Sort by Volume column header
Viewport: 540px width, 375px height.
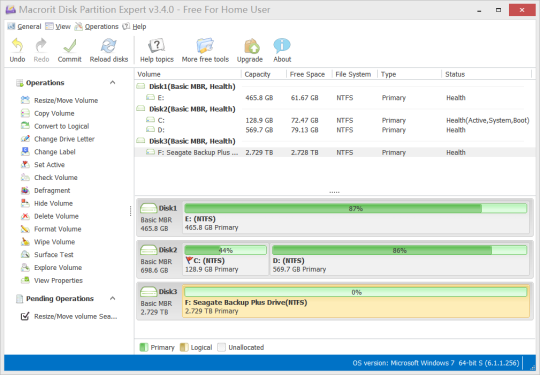(x=188, y=74)
